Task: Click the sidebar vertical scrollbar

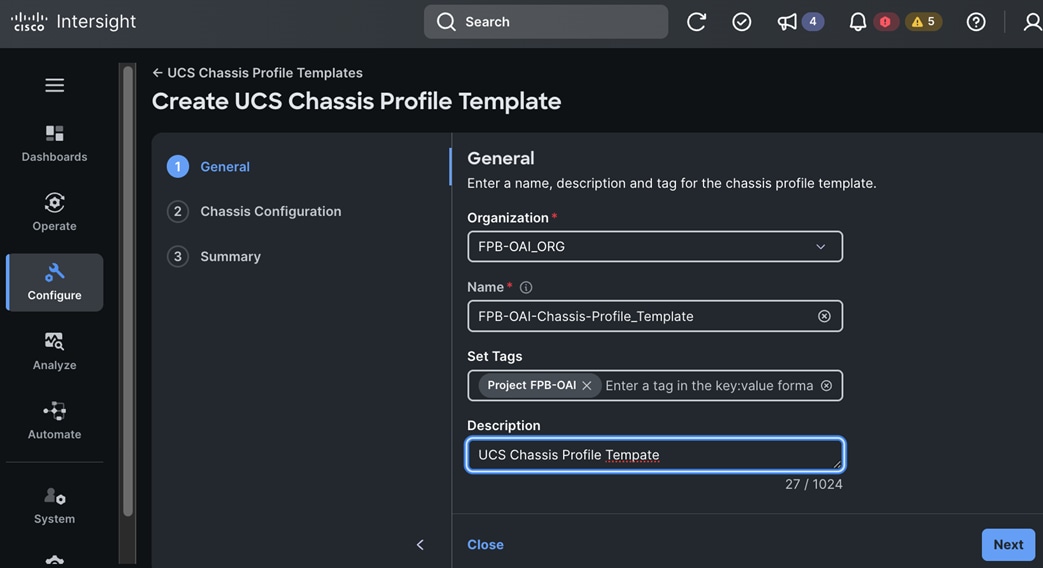Action: tap(128, 291)
